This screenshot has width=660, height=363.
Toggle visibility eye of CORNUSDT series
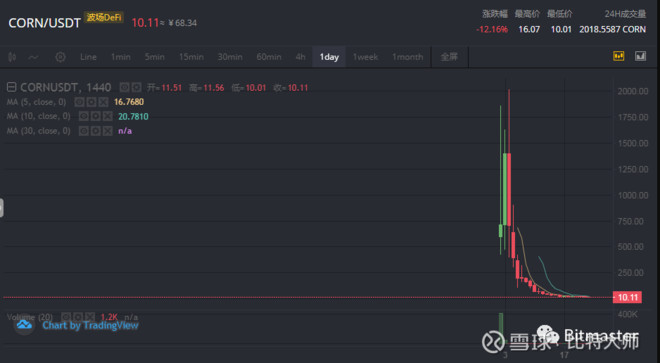coord(124,88)
